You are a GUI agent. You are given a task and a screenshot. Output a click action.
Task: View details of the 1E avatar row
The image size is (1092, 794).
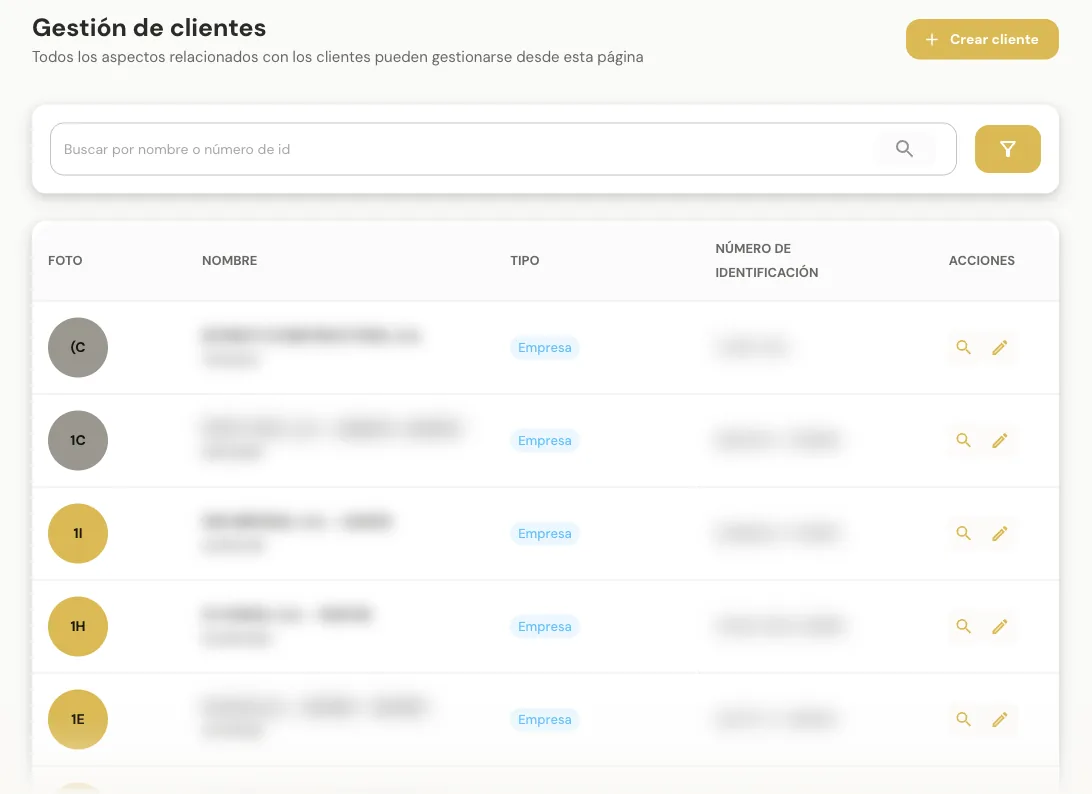pyautogui.click(x=963, y=719)
